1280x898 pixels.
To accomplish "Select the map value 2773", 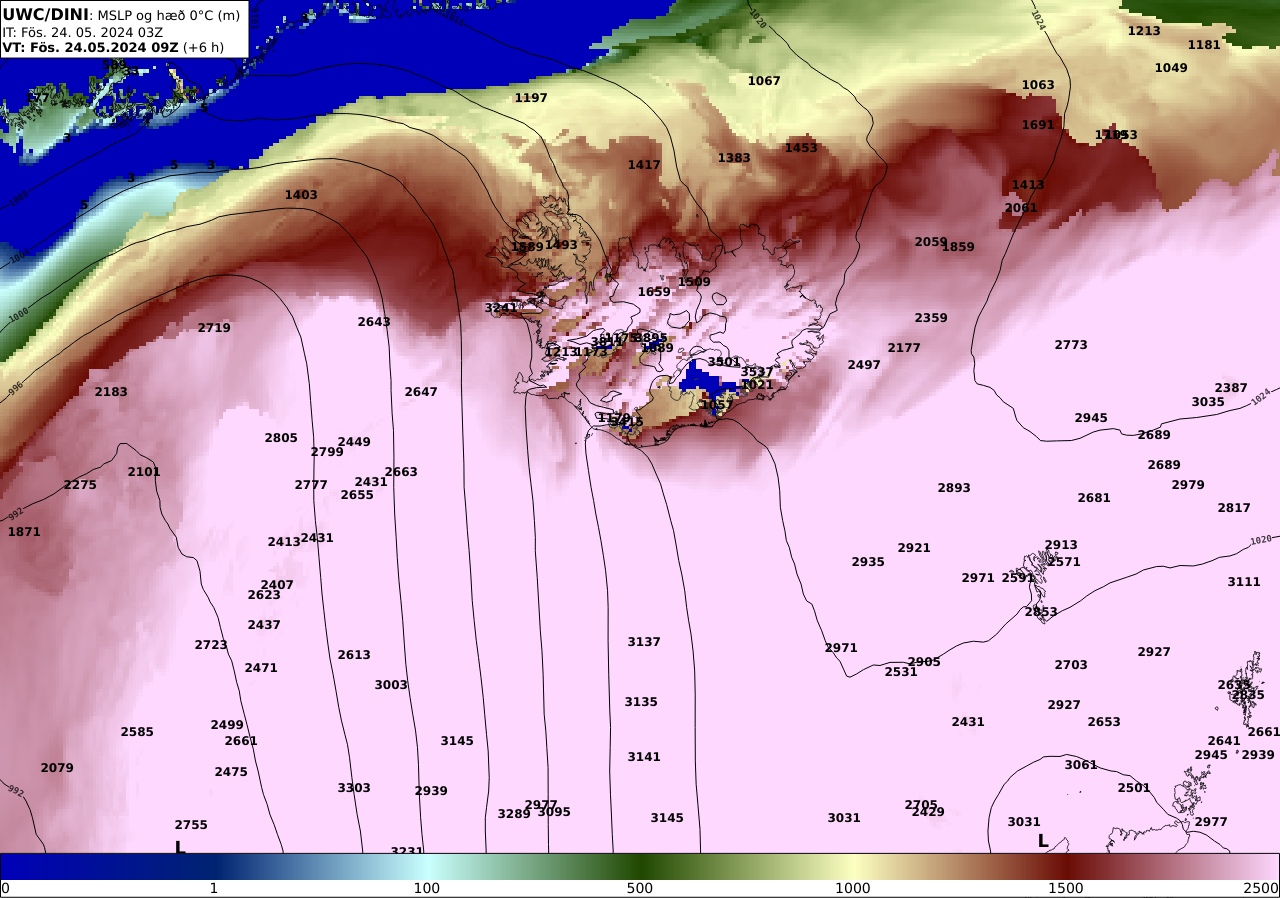I will pyautogui.click(x=1071, y=345).
